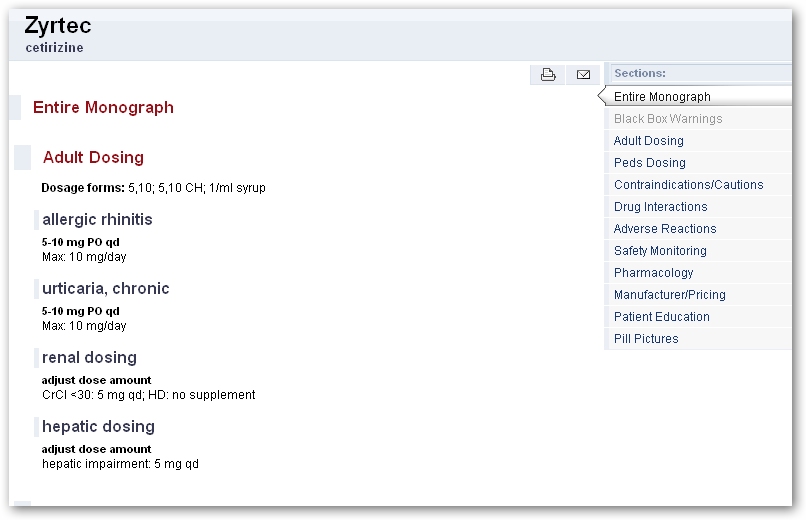The image size is (806, 520).
Task: View Patient Education section
Action: coord(661,317)
